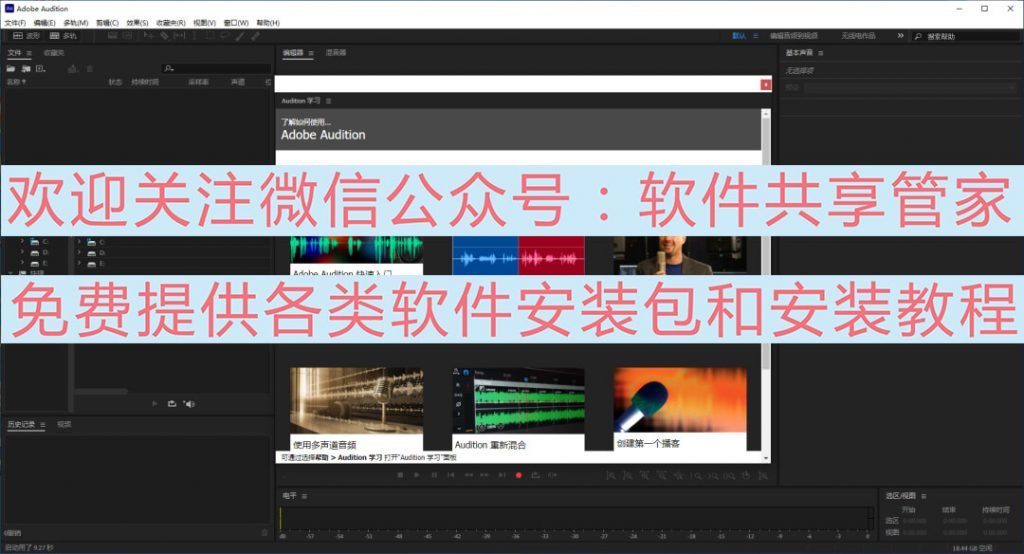Select the Spot Healing Brush tool
This screenshot has width=1024, height=554.
click(255, 36)
